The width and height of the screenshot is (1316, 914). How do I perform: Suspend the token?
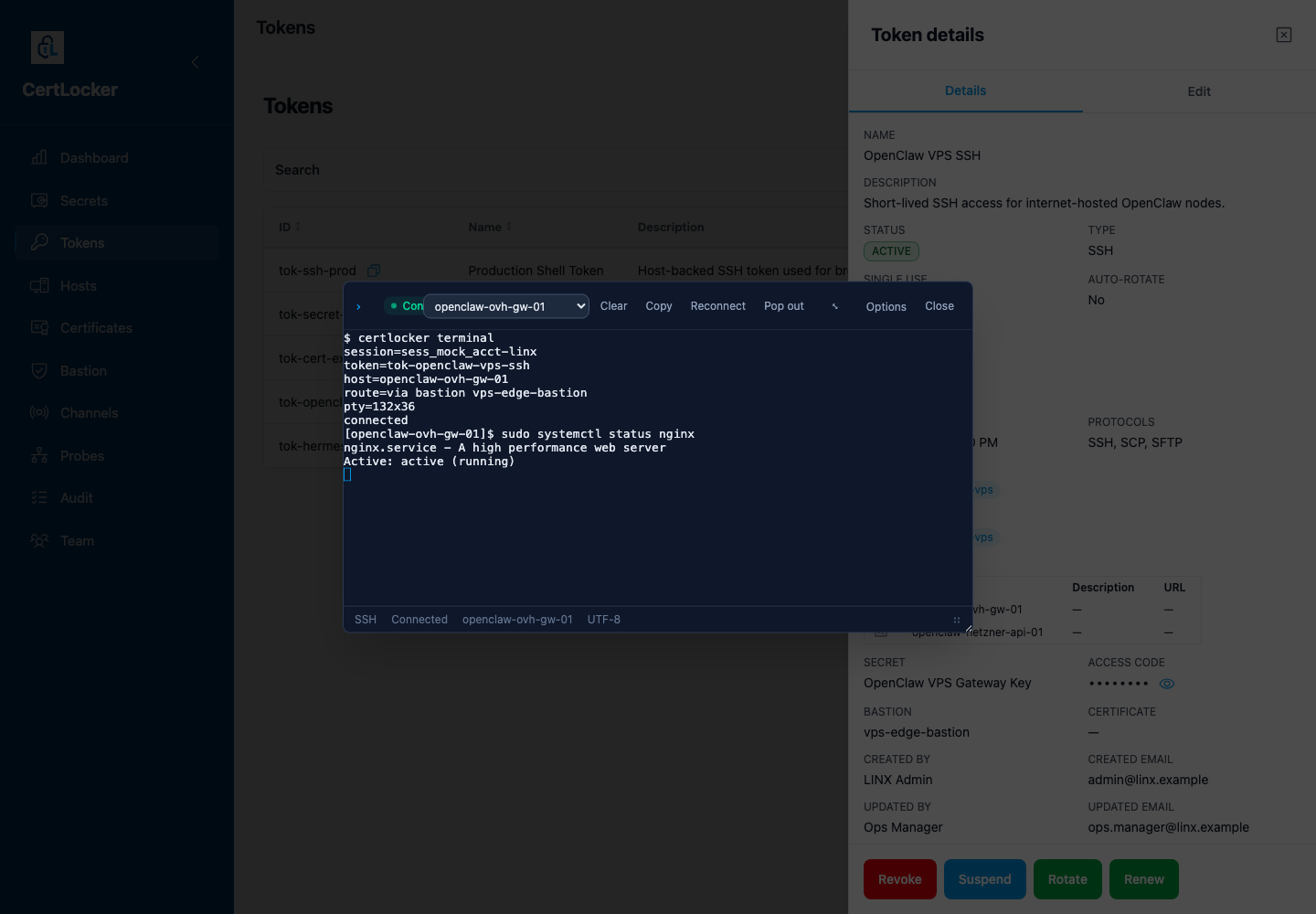pyautogui.click(x=985, y=879)
